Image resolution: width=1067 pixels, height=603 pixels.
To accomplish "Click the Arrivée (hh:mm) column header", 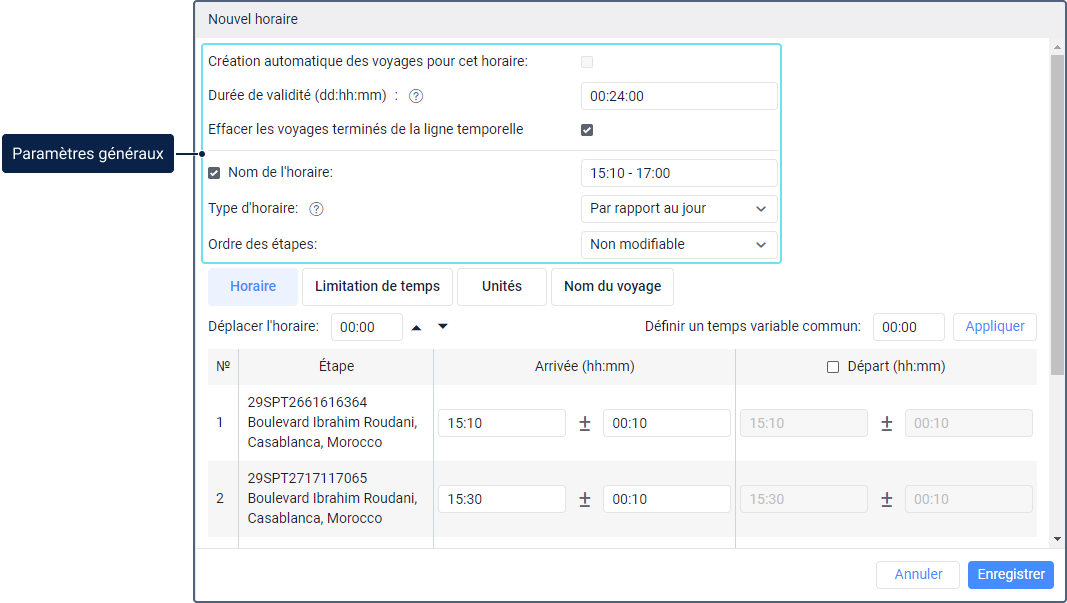I will (585, 366).
